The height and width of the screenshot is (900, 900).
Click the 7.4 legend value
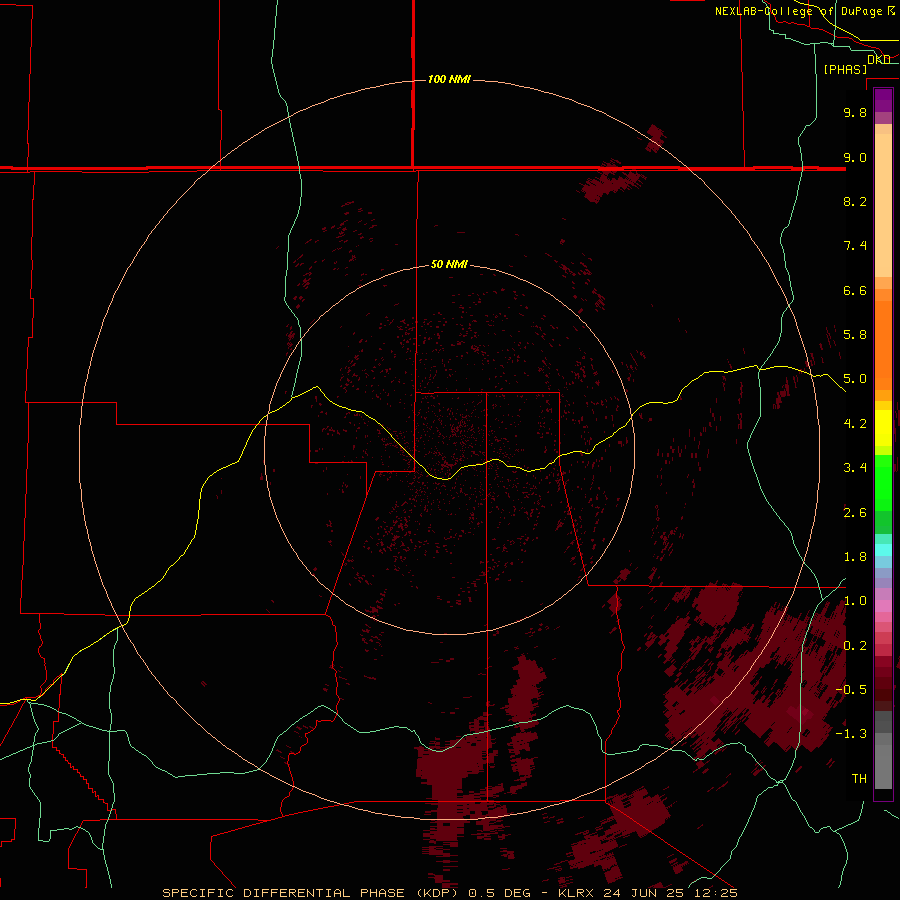click(855, 246)
